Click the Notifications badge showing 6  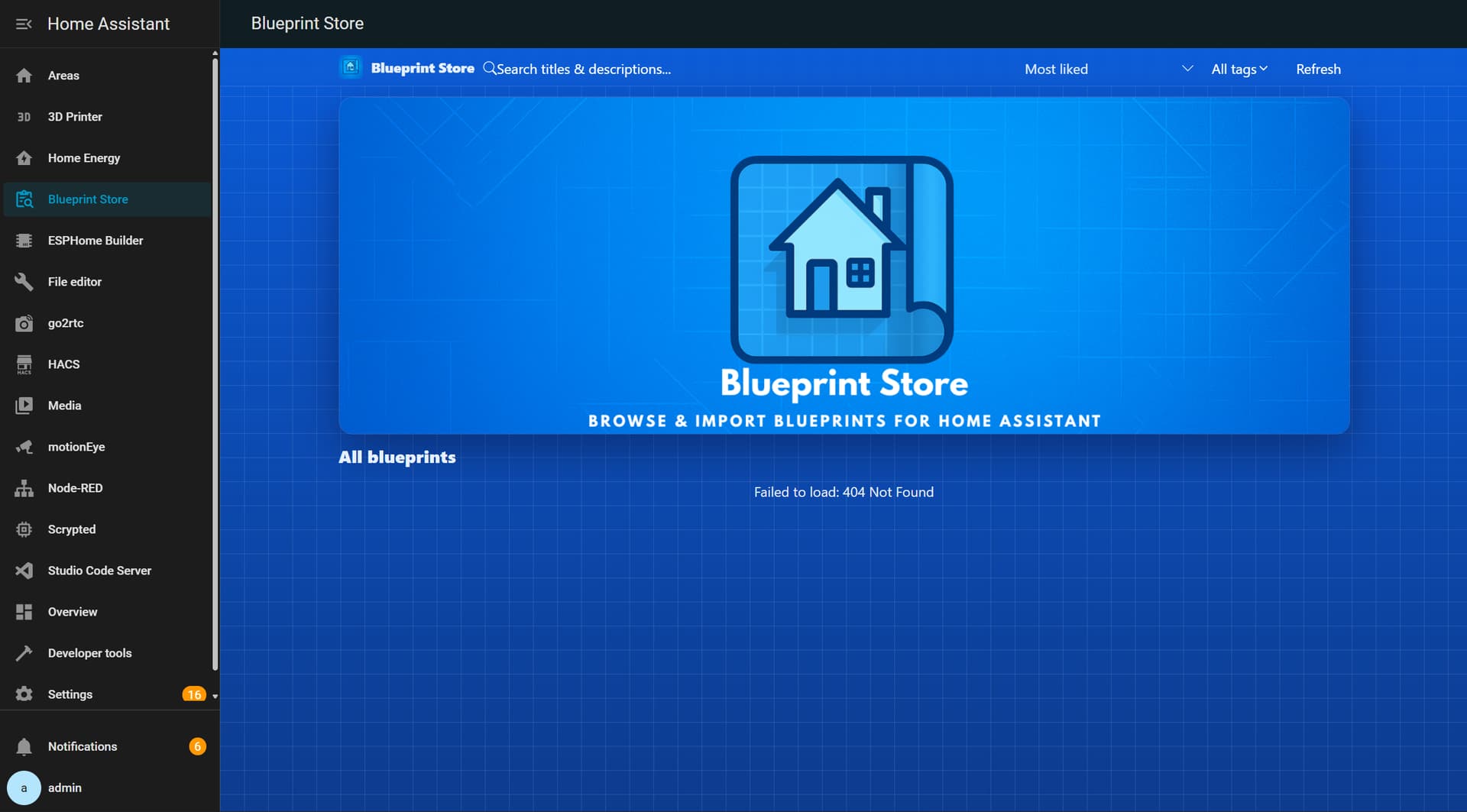pyautogui.click(x=197, y=746)
